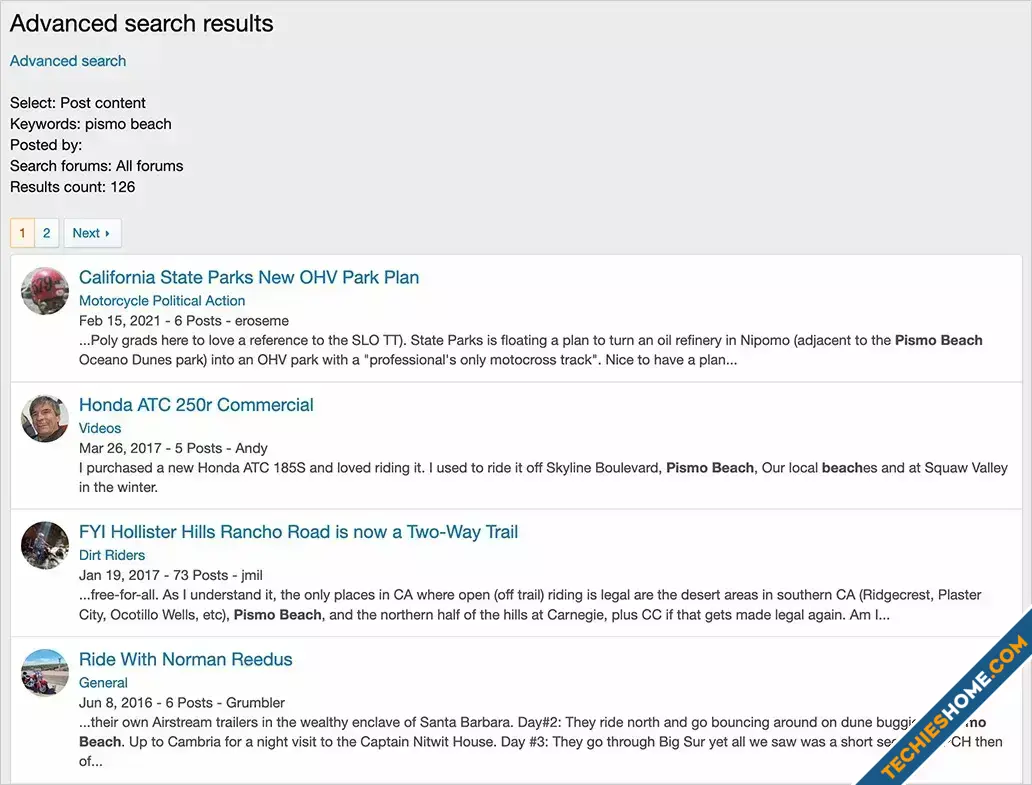Click 'Select: Post content' text
This screenshot has height=785, width=1032.
tap(78, 103)
